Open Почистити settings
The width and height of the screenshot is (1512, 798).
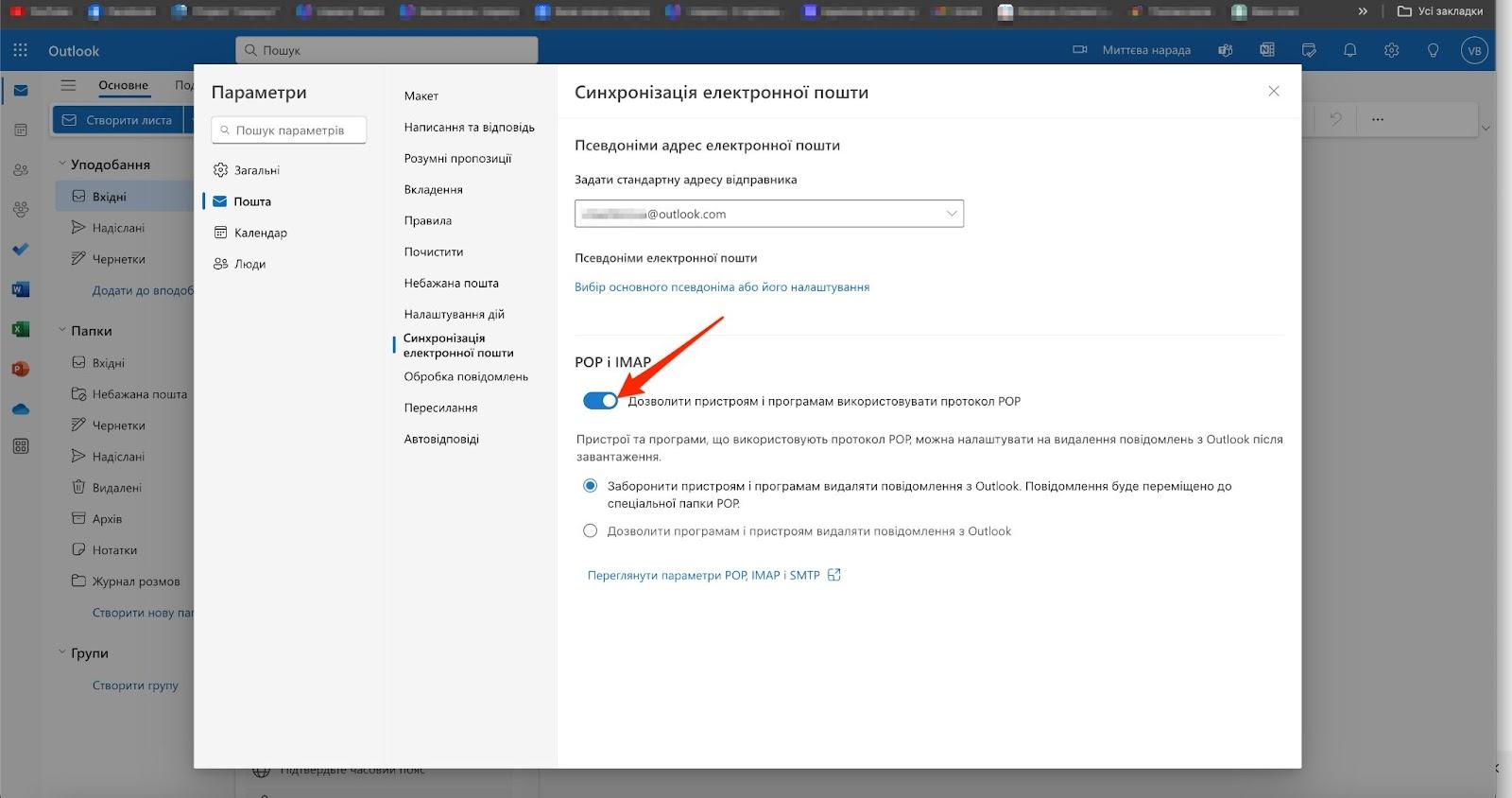434,252
